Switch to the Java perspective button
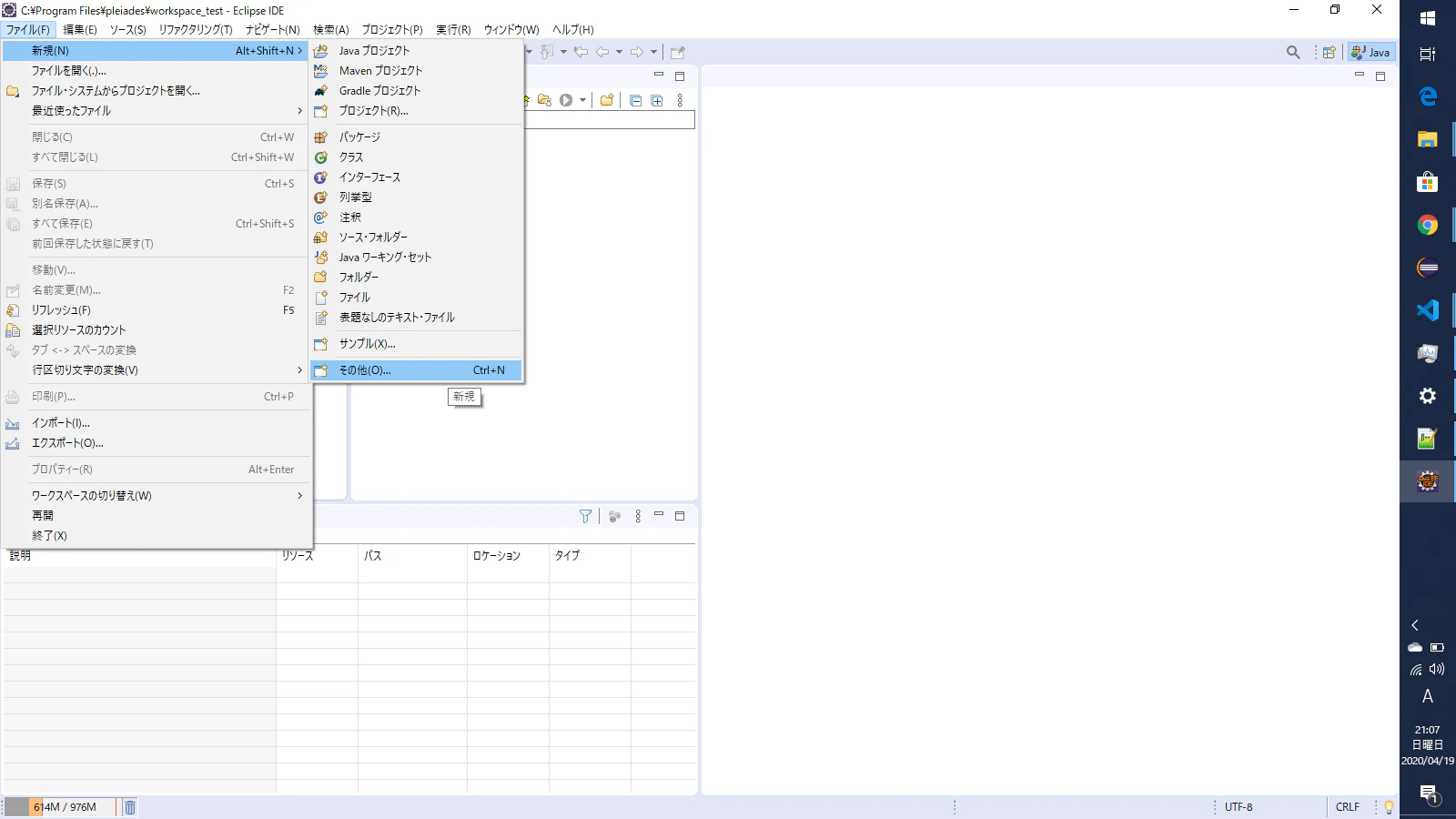The image size is (1456, 819). (1371, 53)
